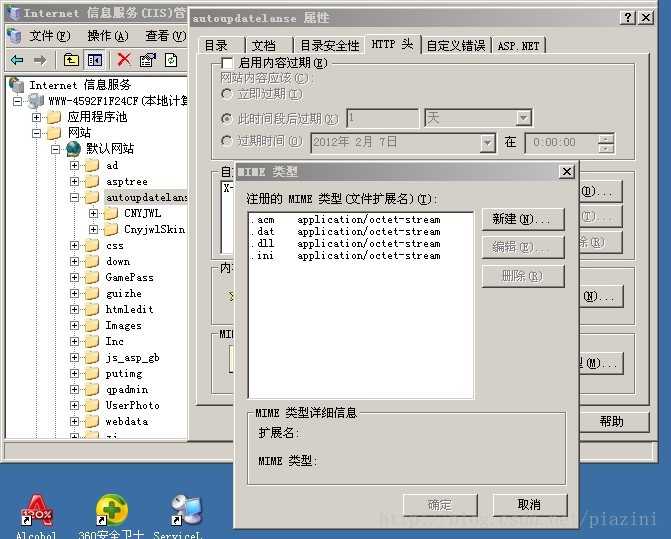Viewport: 671px width, 539px height.
Task: Click the GamePass folder icon
Action: point(91,277)
